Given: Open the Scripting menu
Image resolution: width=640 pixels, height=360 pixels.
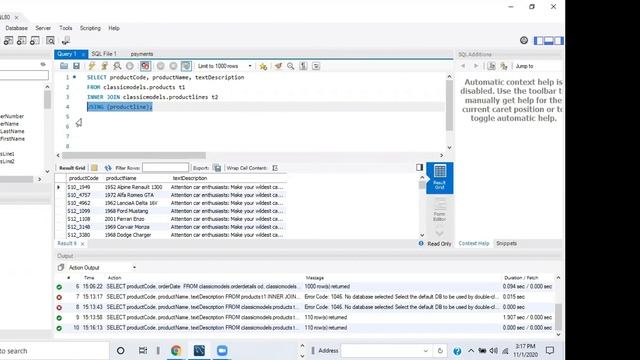Looking at the screenshot, I should [x=90, y=28].
